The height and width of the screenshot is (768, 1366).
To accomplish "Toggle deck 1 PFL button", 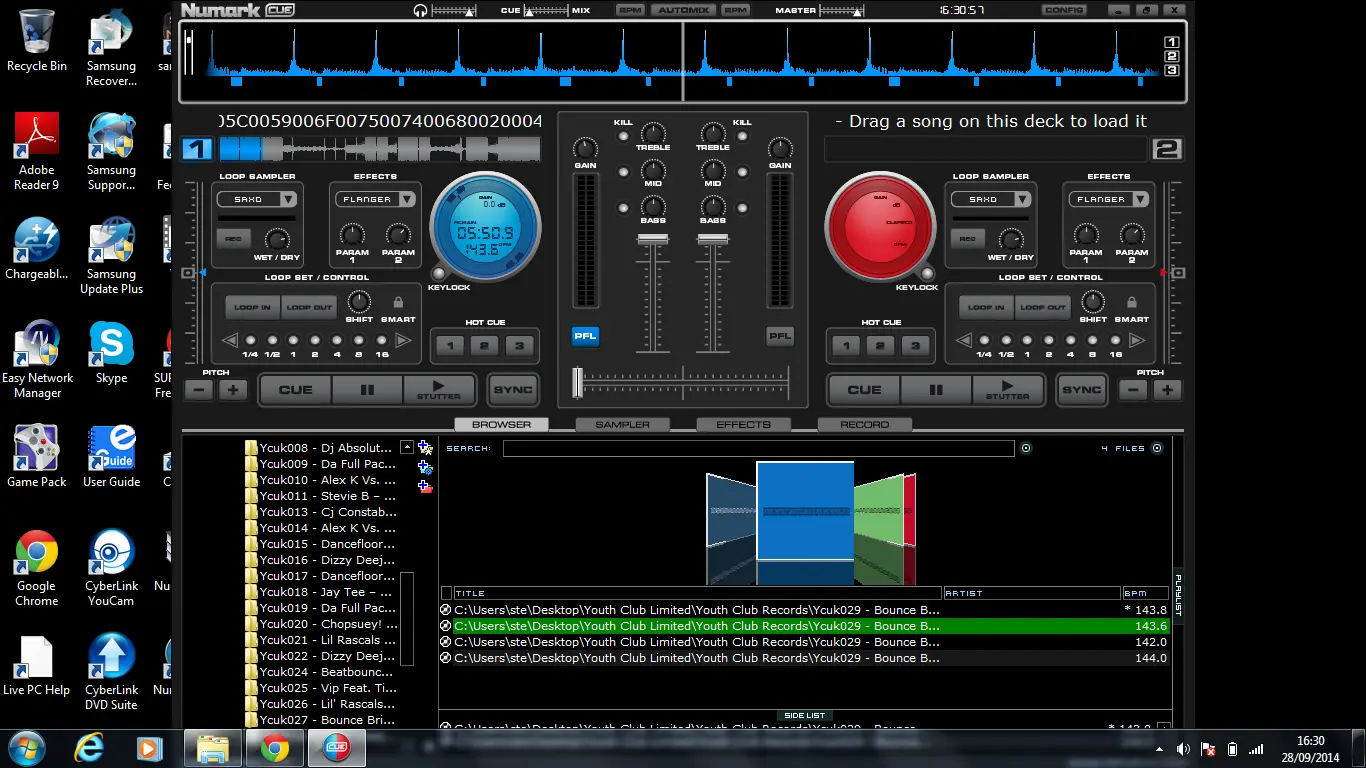I will point(586,336).
